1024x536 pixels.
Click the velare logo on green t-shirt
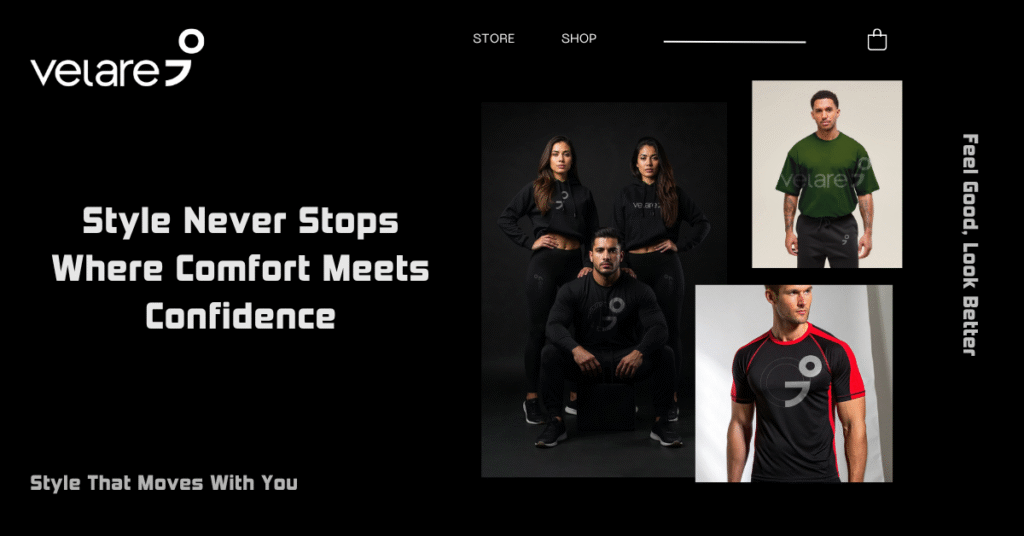pyautogui.click(x=826, y=174)
